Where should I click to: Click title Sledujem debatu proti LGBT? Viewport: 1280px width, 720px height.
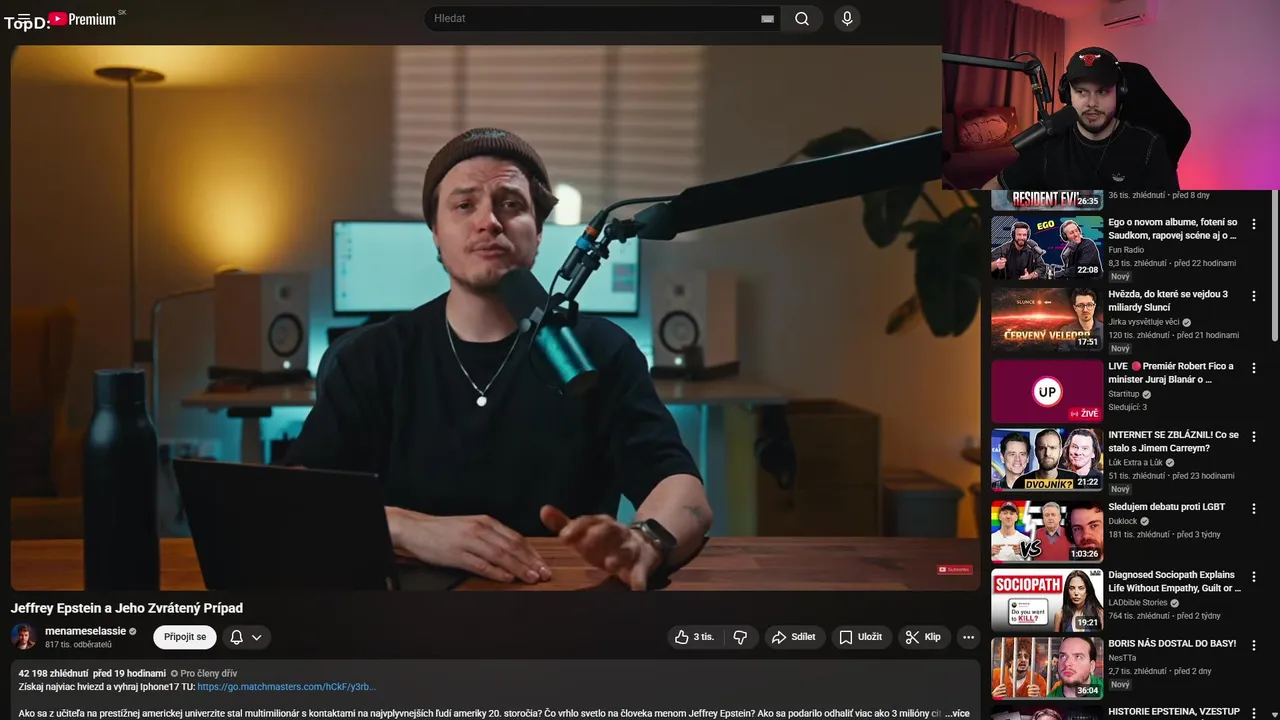[1167, 507]
